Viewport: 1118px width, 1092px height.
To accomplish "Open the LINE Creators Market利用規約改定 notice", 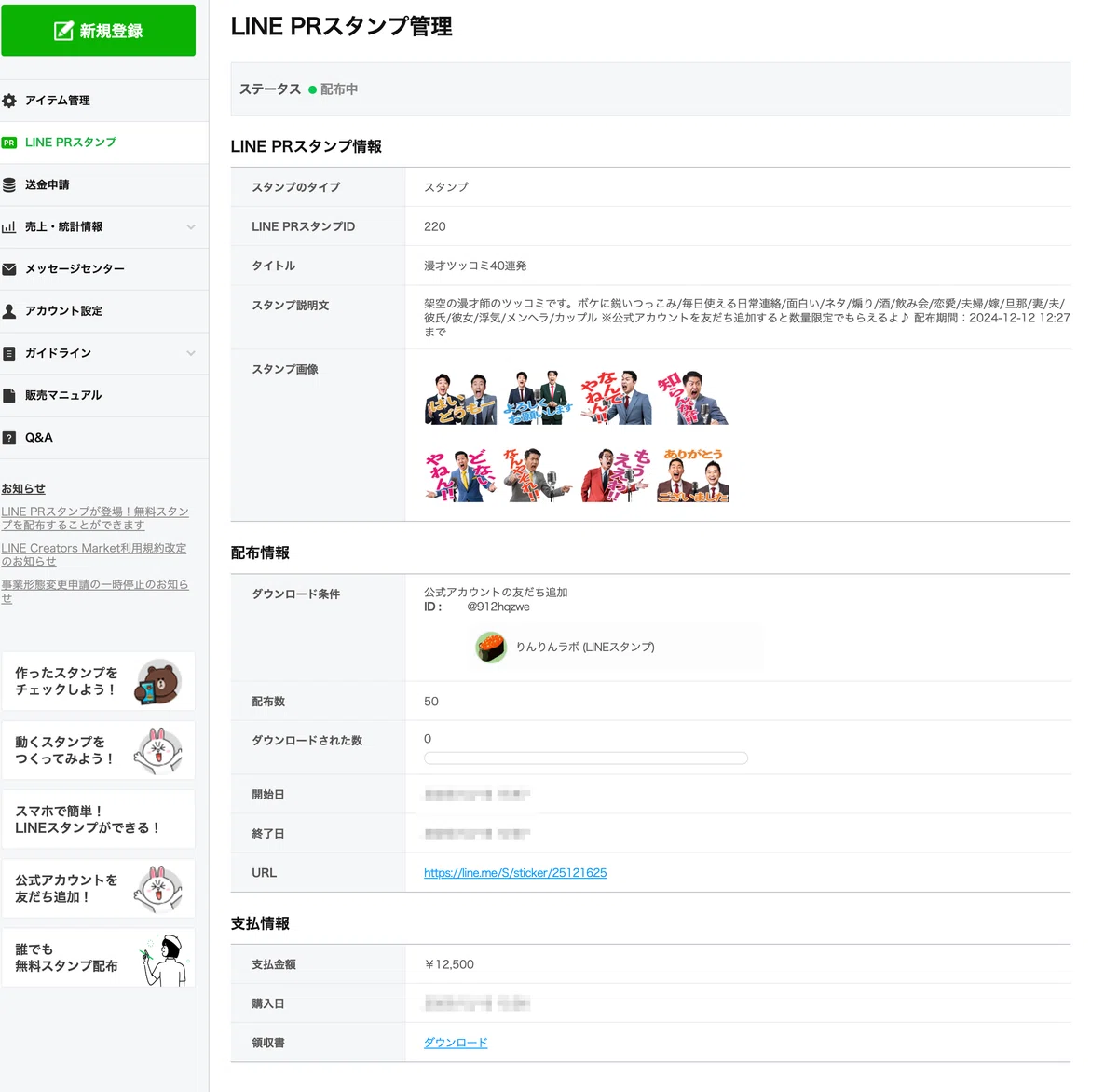I will (x=94, y=554).
